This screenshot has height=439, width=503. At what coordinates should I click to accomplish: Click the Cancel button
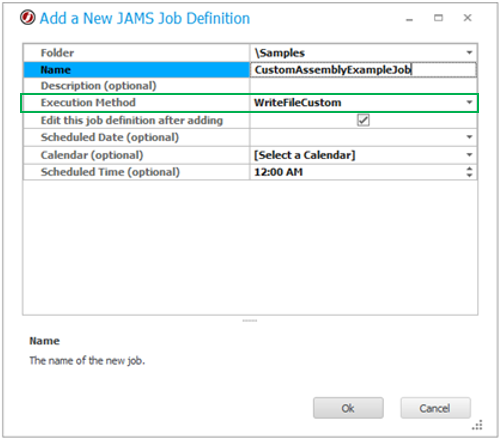[435, 408]
